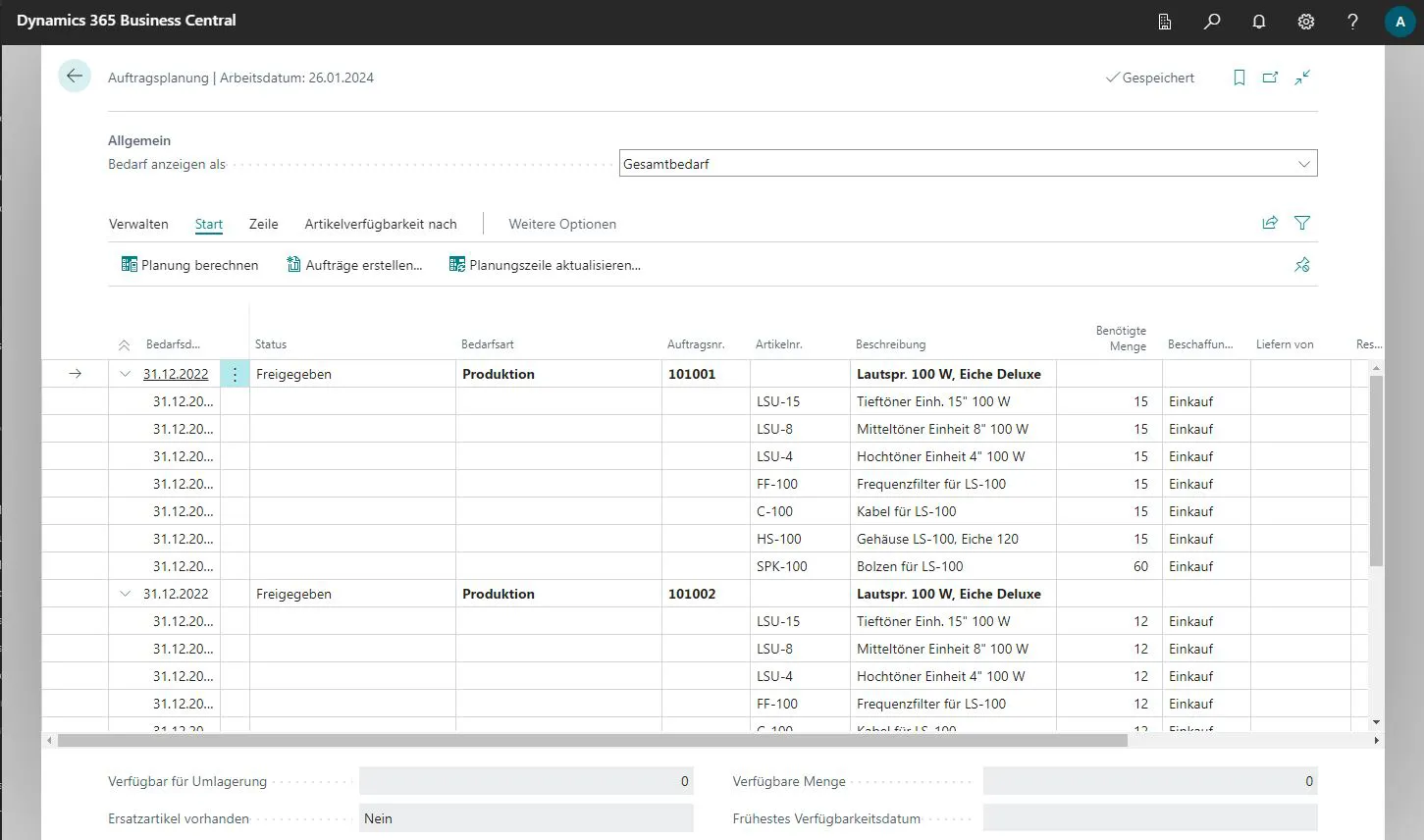This screenshot has height=840, width=1424.
Task: Open the Zeile menu
Action: point(263,224)
